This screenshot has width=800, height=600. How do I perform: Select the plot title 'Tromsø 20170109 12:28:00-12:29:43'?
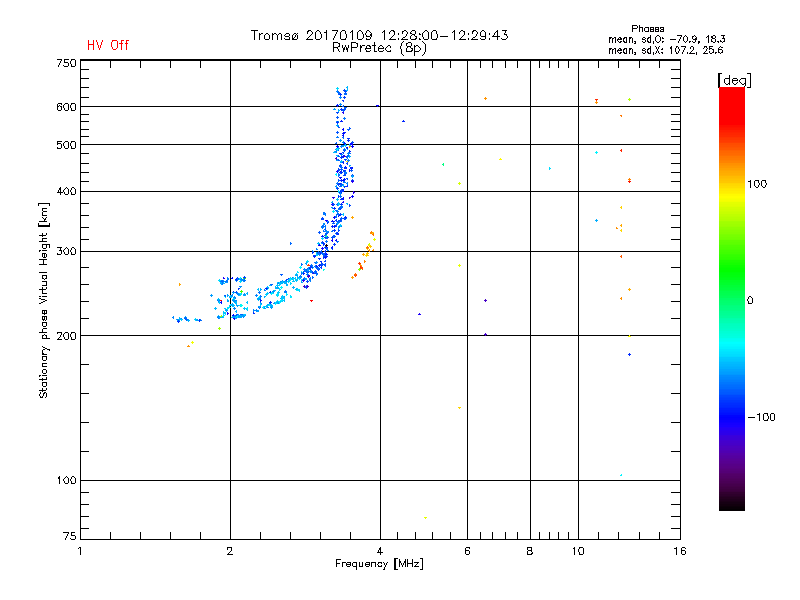point(379,35)
